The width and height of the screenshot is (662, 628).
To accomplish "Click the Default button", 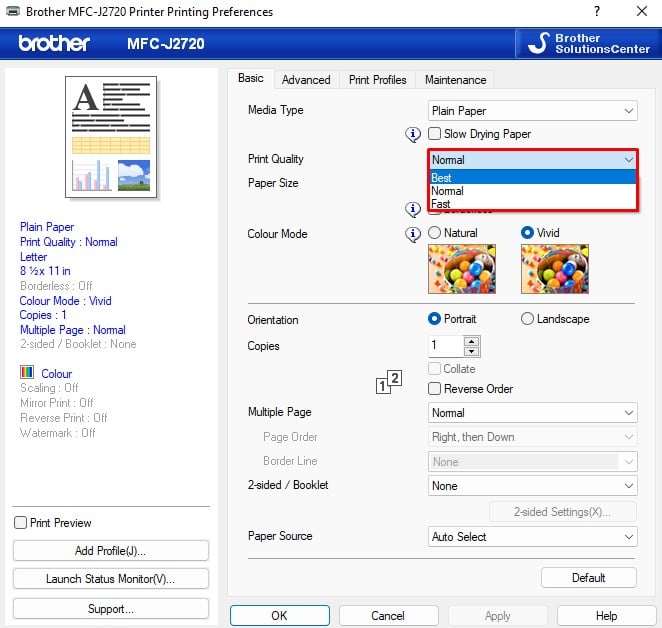I will [x=589, y=577].
